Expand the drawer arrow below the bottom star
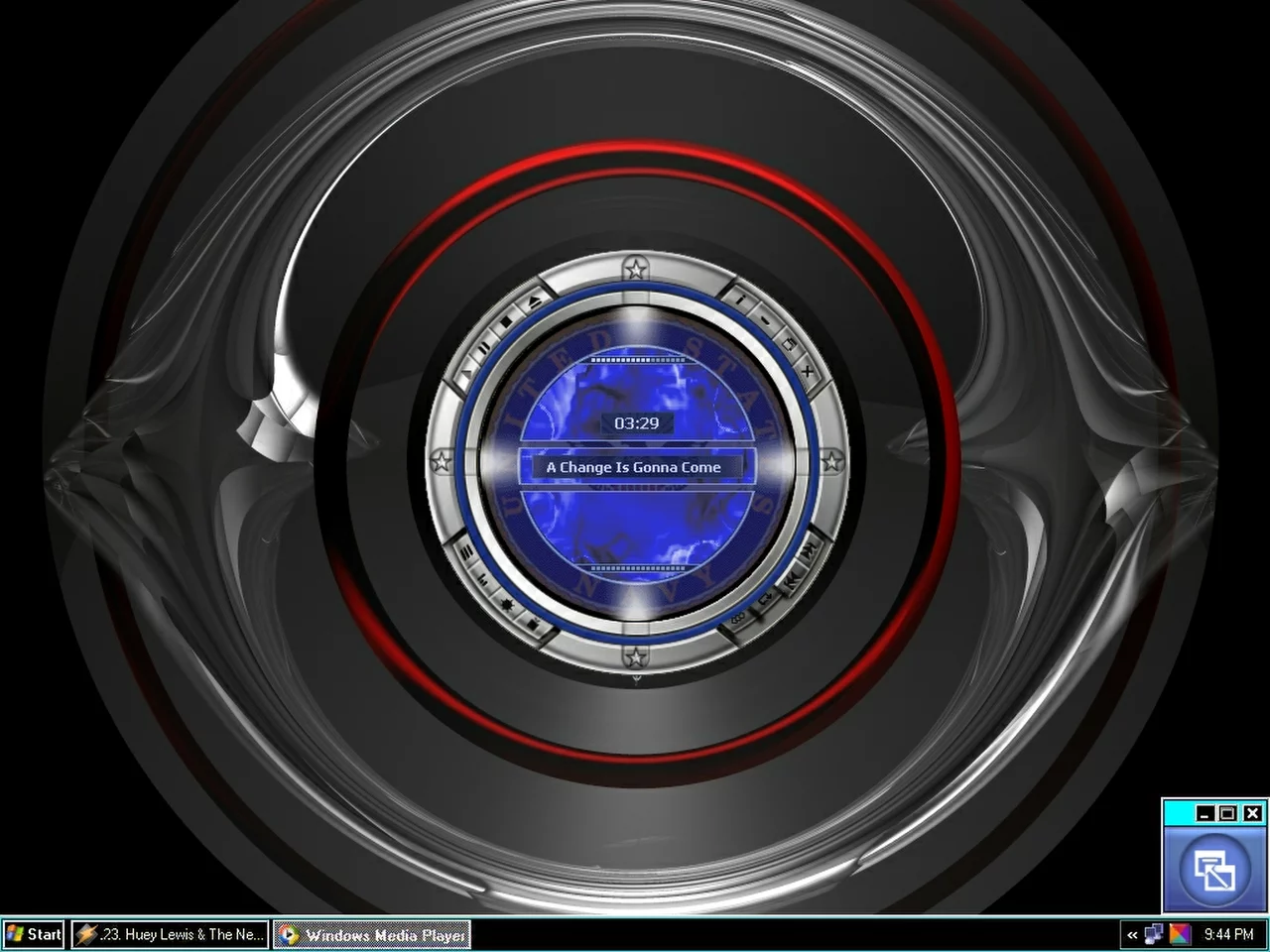Image resolution: width=1270 pixels, height=952 pixels. click(636, 680)
